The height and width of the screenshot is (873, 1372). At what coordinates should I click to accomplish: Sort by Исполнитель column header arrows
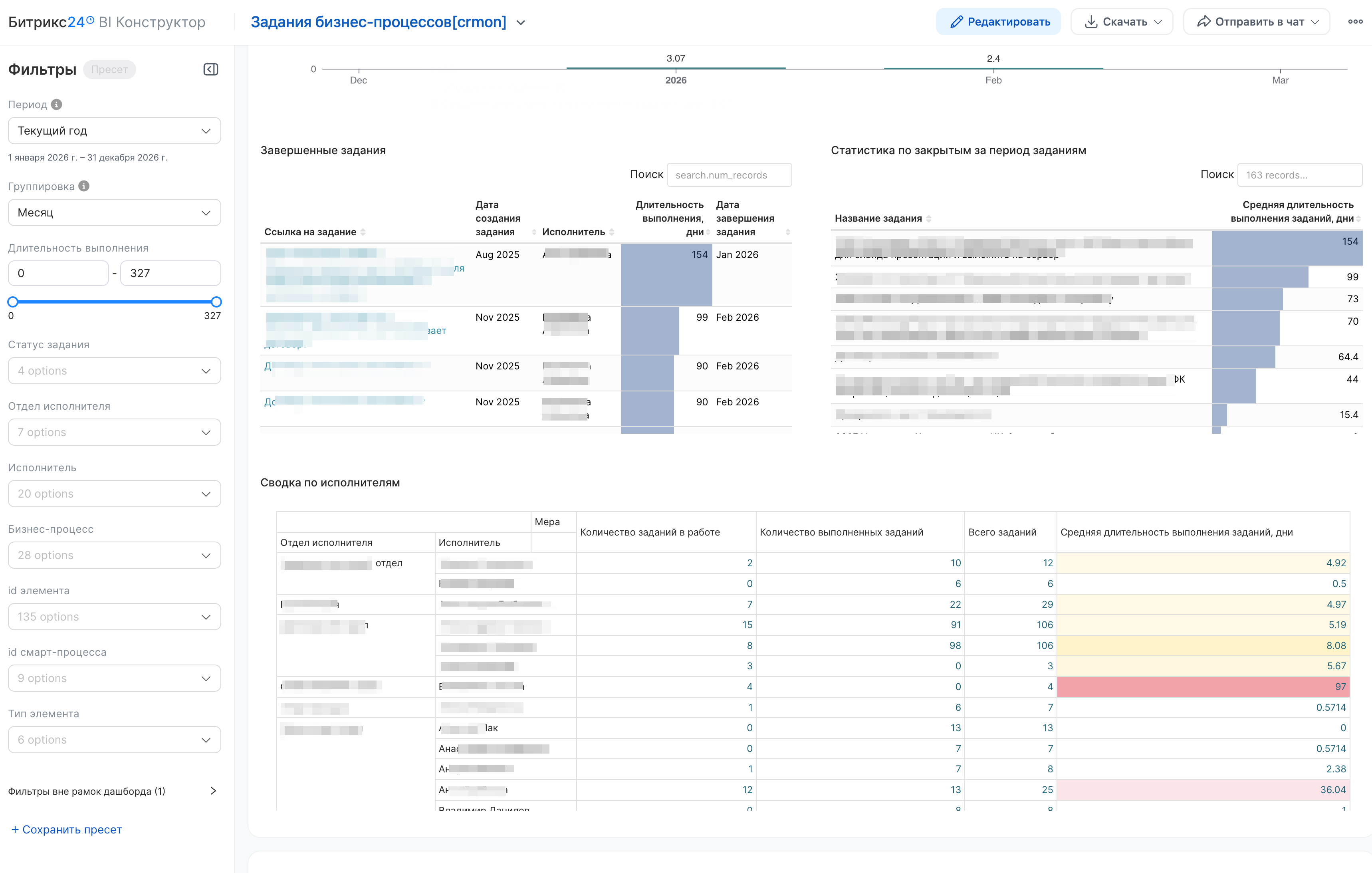(611, 232)
